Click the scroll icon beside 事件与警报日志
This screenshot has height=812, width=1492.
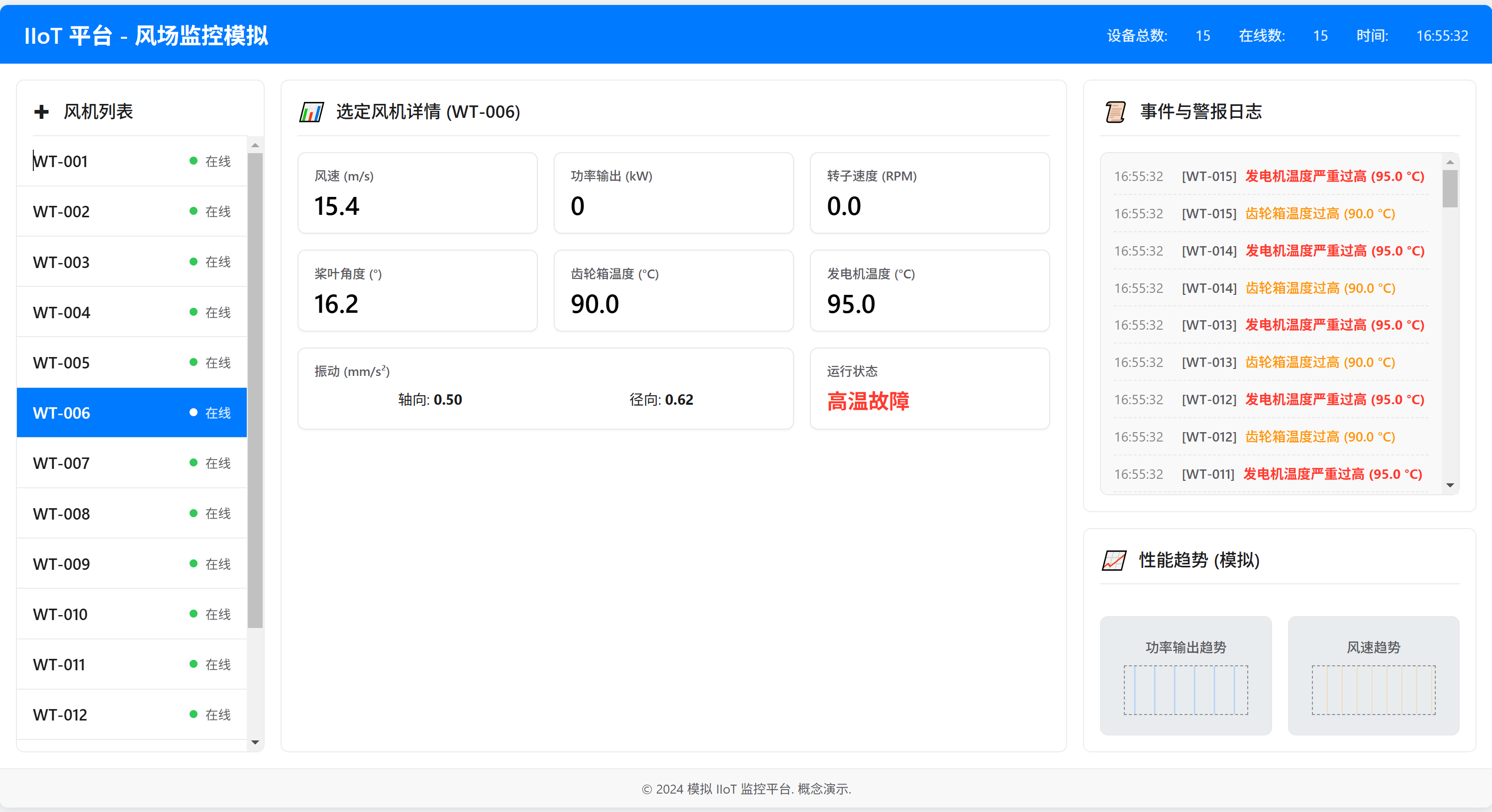[x=1114, y=112]
